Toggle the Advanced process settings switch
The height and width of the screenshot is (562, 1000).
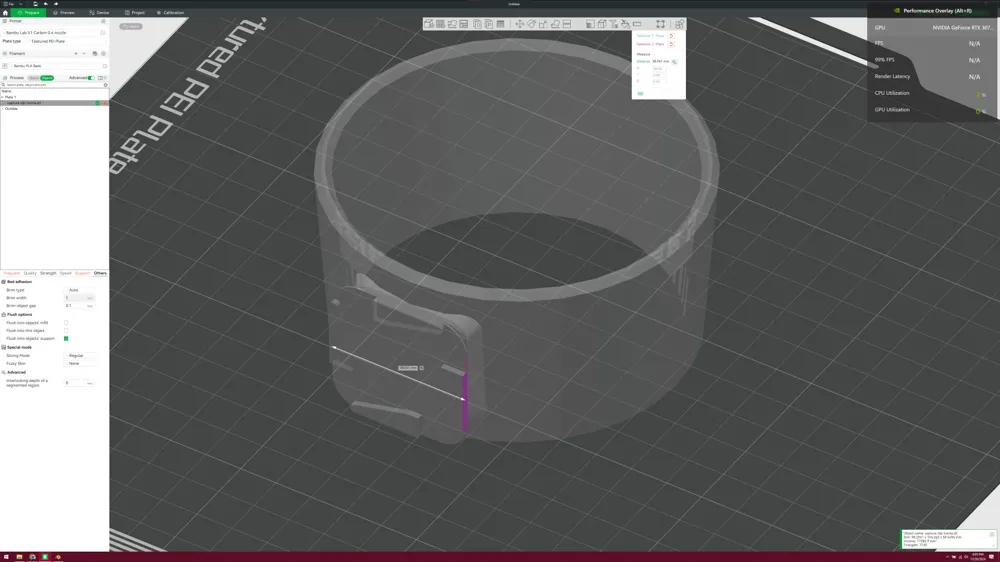90,78
